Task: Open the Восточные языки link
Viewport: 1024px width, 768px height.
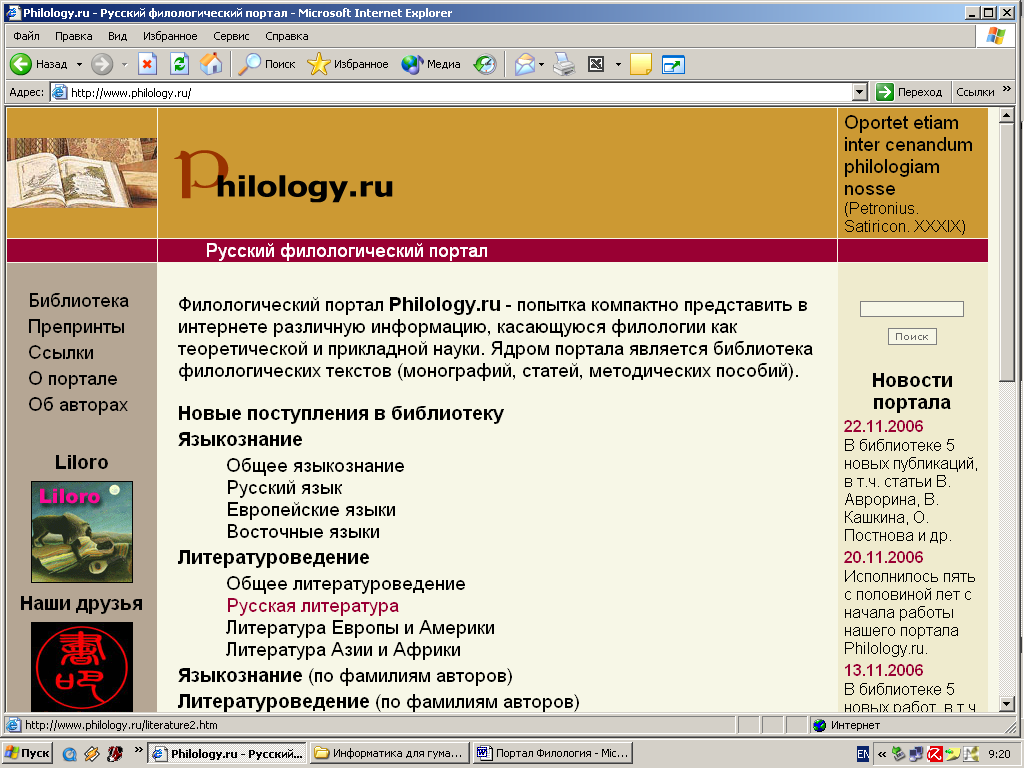Action: [x=303, y=532]
